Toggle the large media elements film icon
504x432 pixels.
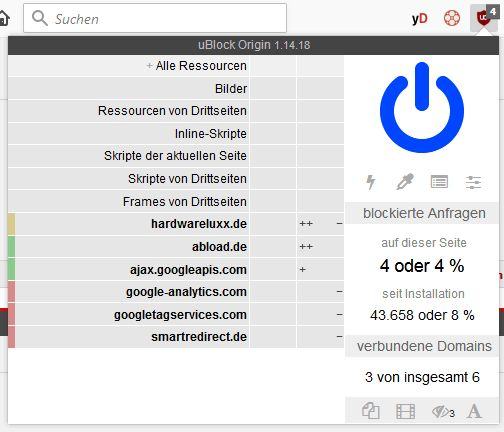tap(405, 411)
